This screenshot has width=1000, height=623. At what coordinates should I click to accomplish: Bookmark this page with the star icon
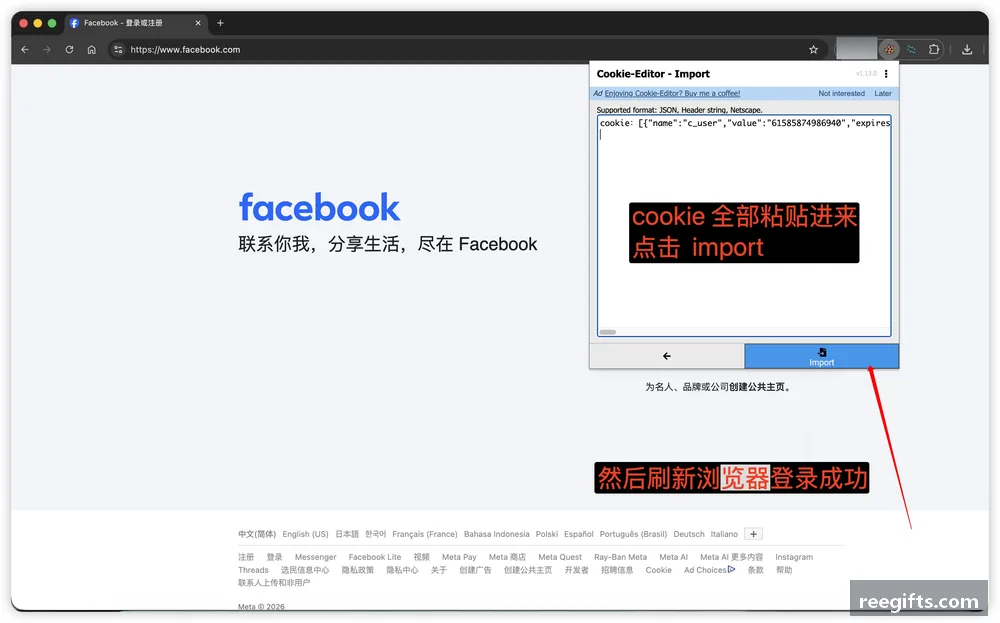[813, 50]
